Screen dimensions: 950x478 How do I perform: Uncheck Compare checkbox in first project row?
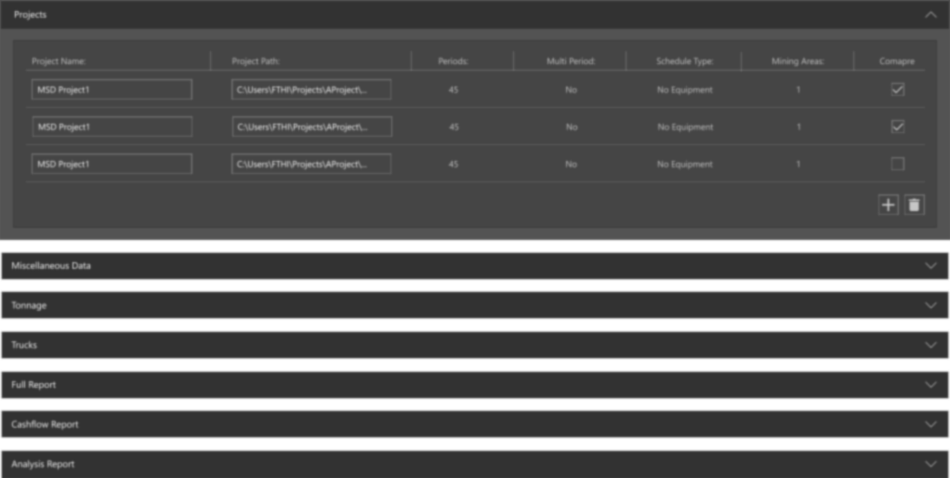coord(897,90)
